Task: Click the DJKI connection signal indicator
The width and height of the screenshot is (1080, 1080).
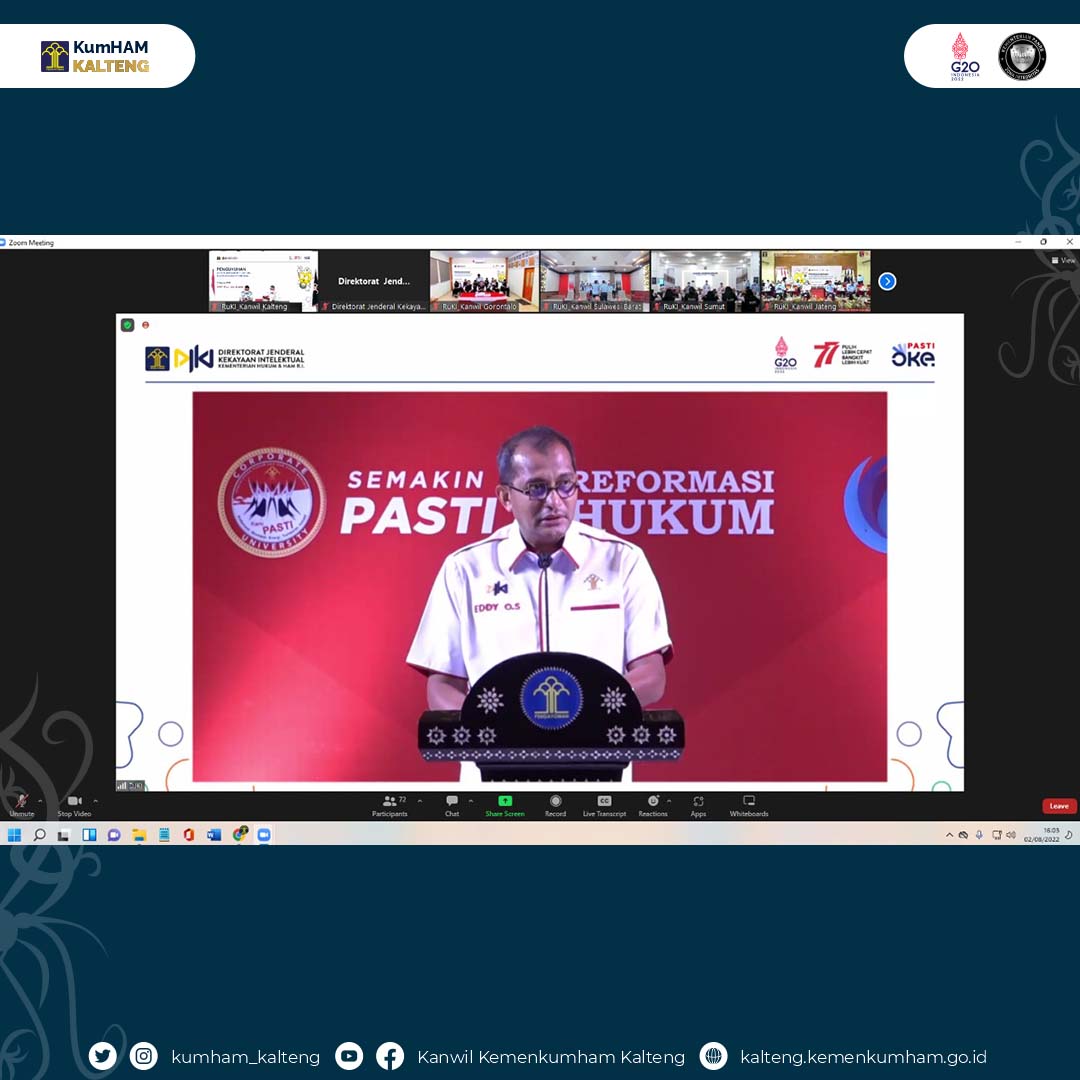Action: [130, 785]
